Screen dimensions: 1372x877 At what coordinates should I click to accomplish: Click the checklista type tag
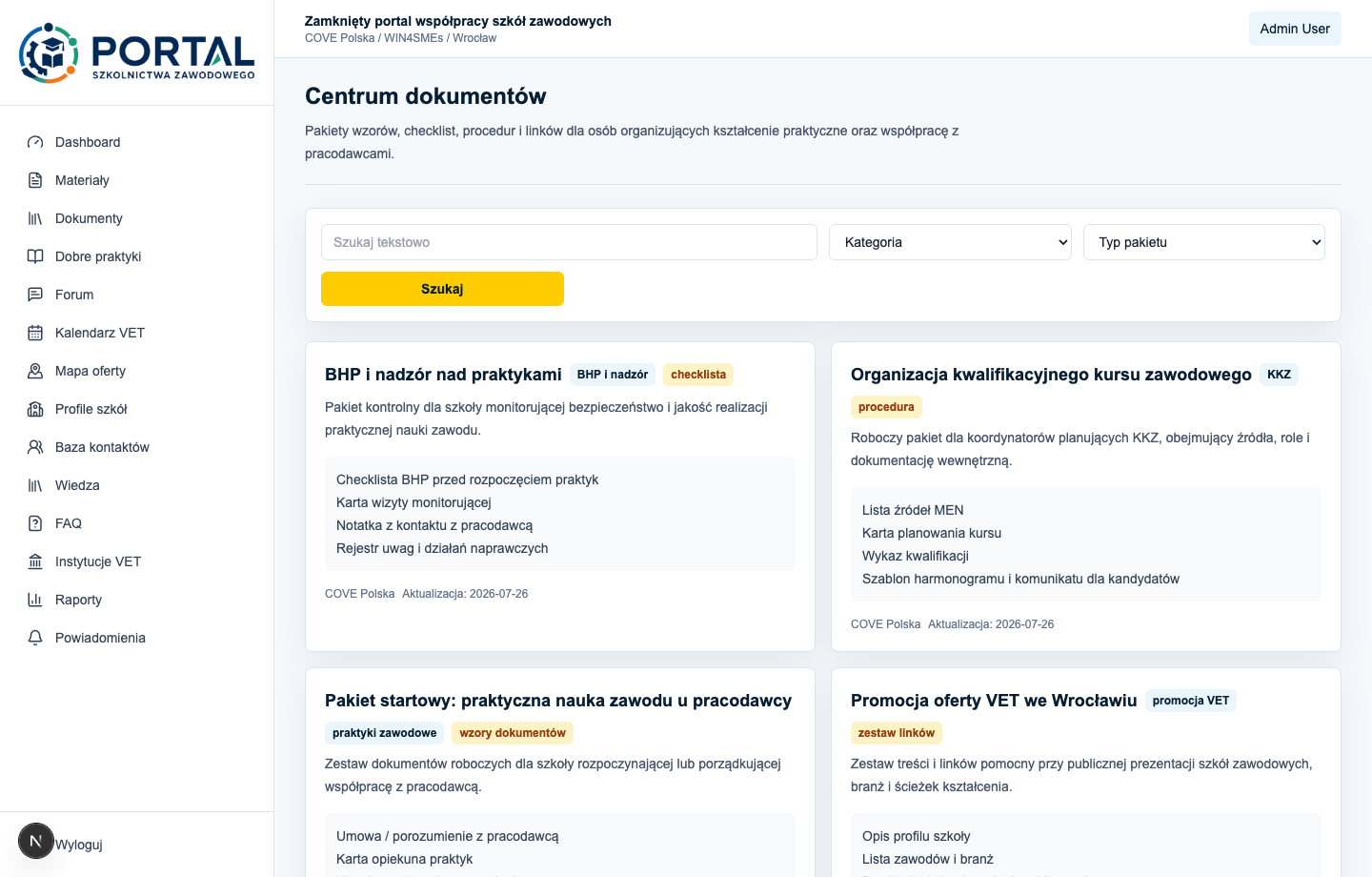[698, 375]
